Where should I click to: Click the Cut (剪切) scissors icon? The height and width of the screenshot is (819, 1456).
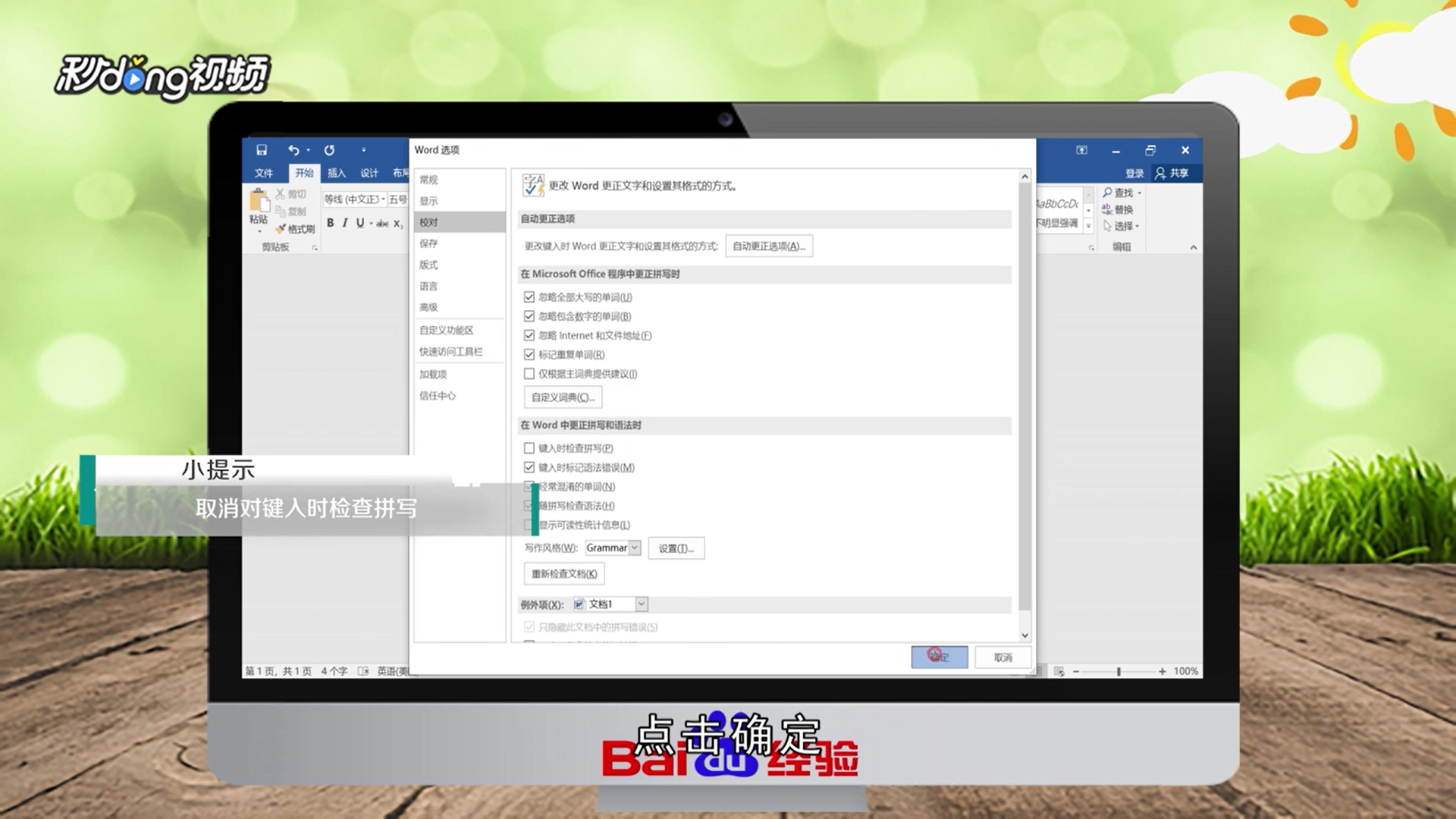(281, 194)
